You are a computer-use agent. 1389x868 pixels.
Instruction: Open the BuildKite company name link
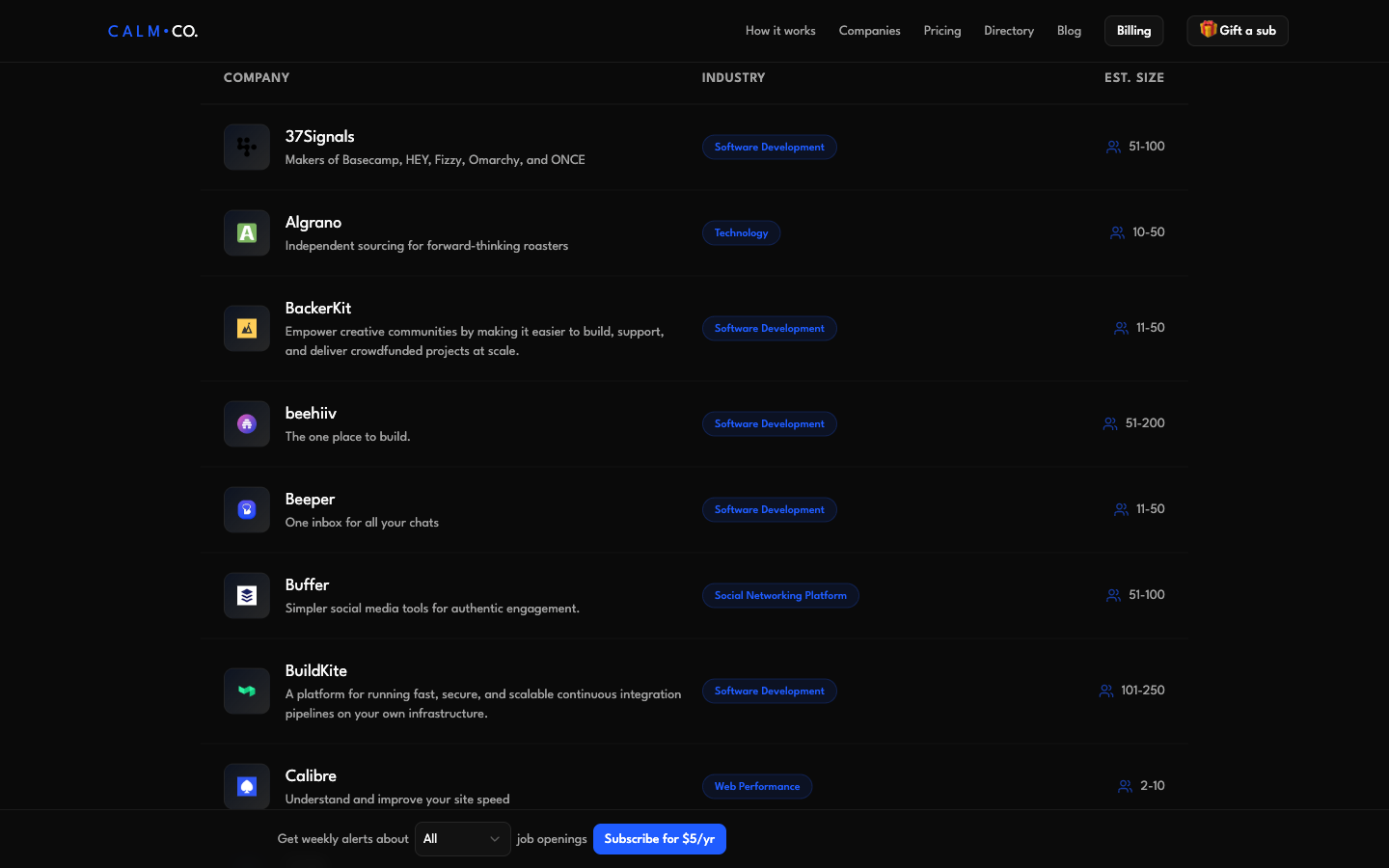click(x=315, y=670)
